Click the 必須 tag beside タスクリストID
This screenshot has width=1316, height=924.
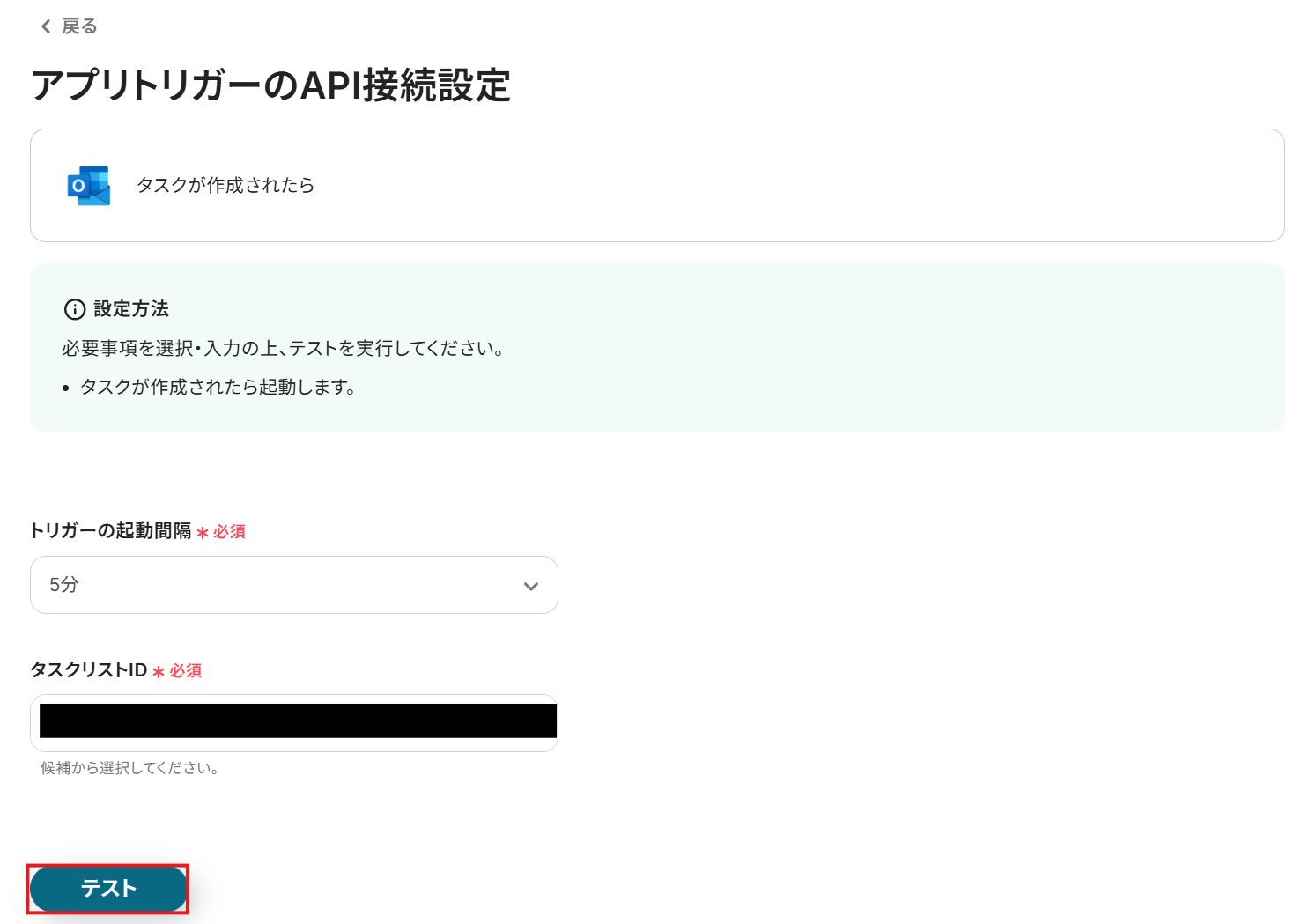point(186,671)
